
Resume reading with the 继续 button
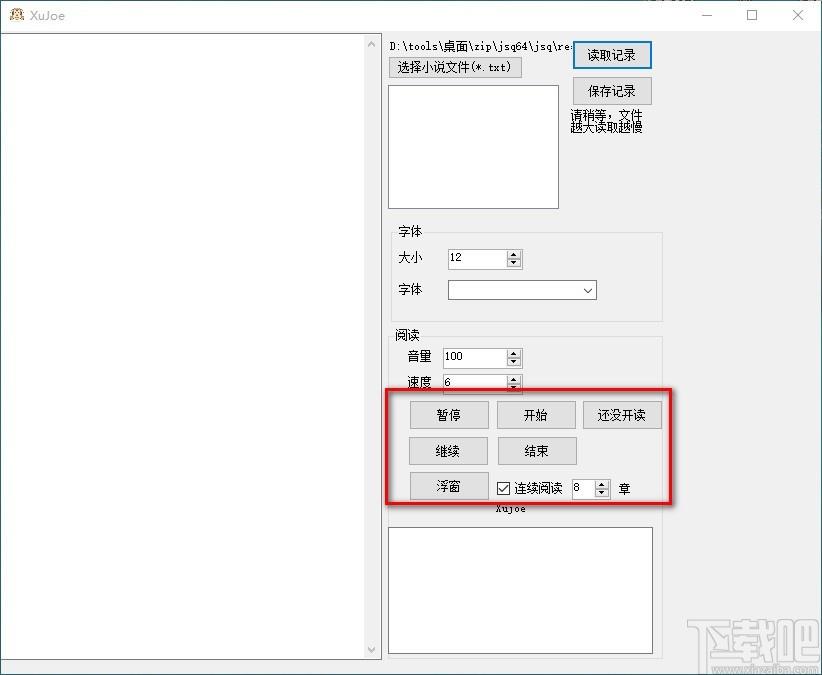pyautogui.click(x=448, y=451)
